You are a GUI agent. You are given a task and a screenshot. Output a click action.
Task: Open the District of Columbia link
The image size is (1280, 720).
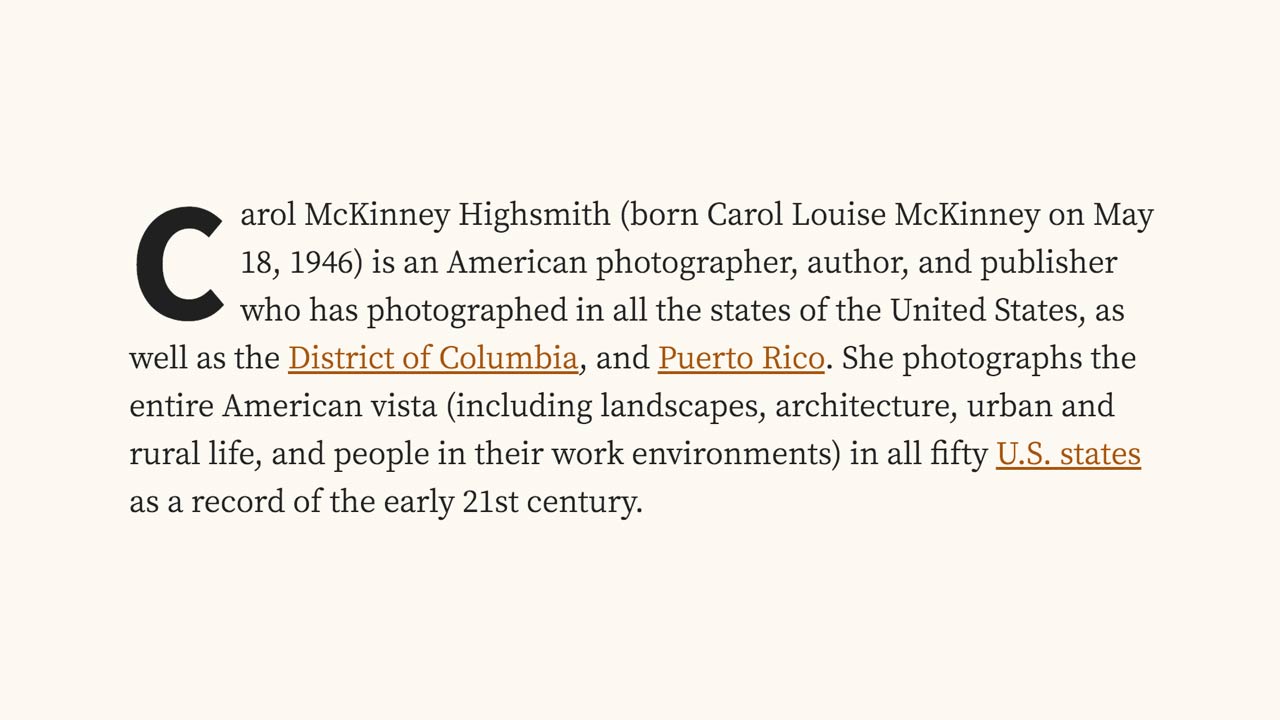[432, 358]
